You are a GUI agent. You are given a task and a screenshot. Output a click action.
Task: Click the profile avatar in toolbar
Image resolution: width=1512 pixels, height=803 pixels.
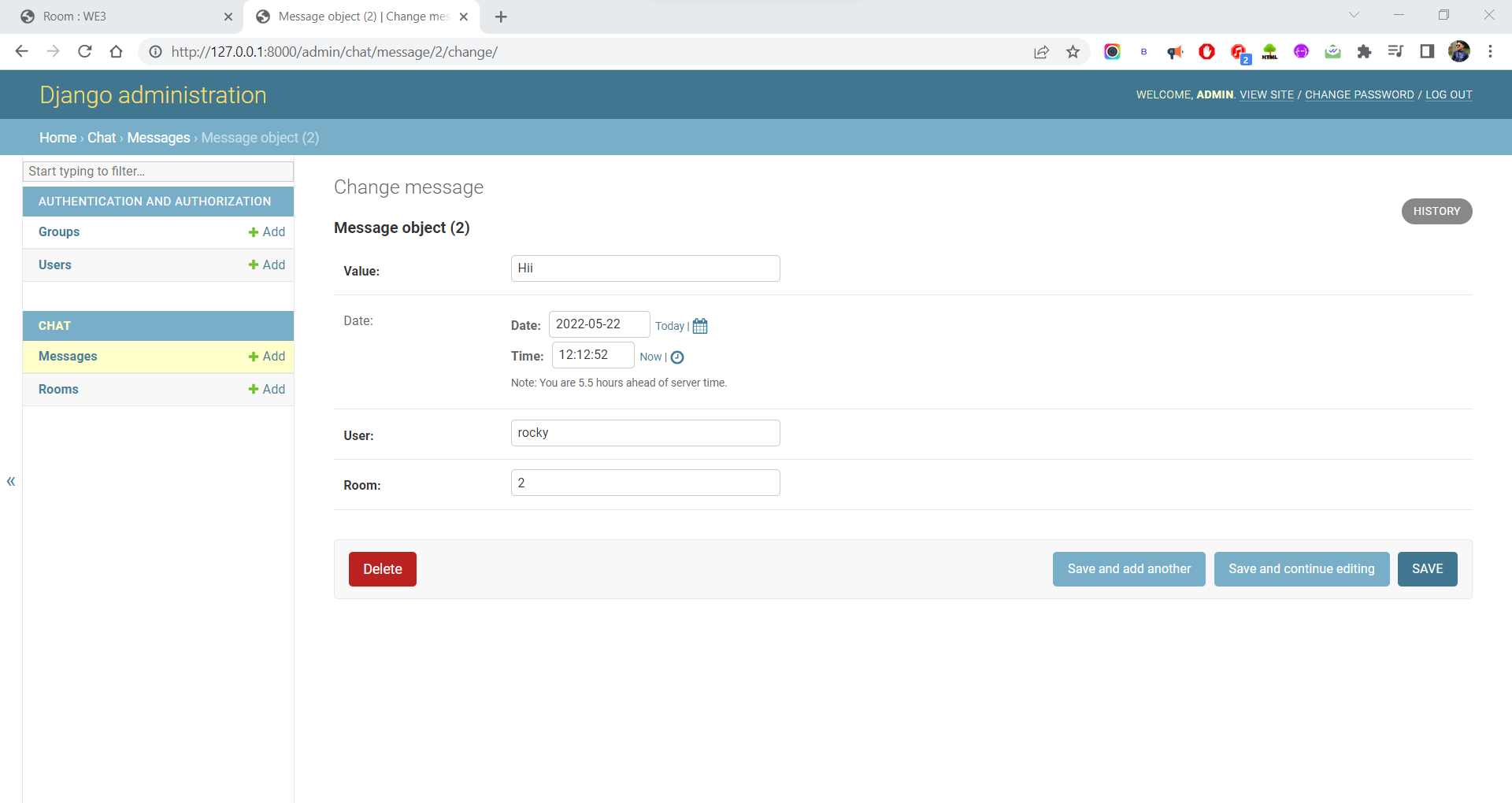(x=1459, y=52)
